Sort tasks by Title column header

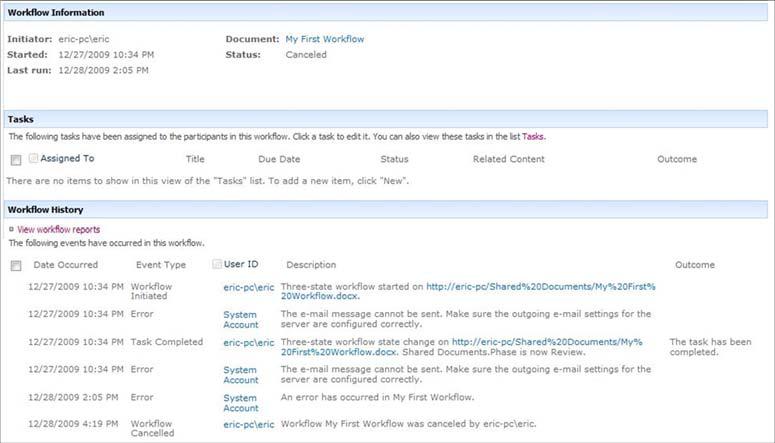(195, 159)
